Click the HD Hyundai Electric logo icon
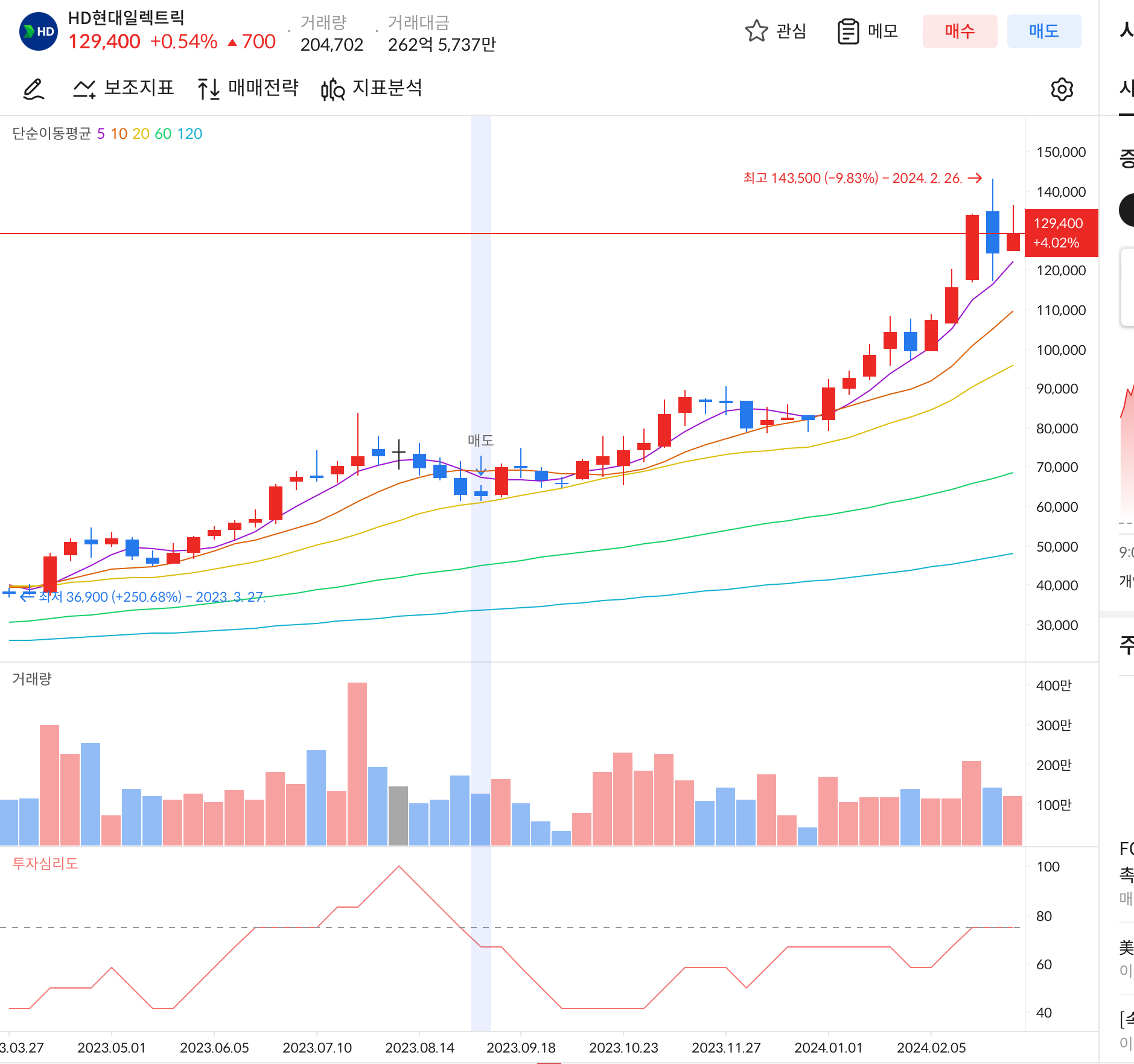Image resolution: width=1134 pixels, height=1064 pixels. (39, 31)
